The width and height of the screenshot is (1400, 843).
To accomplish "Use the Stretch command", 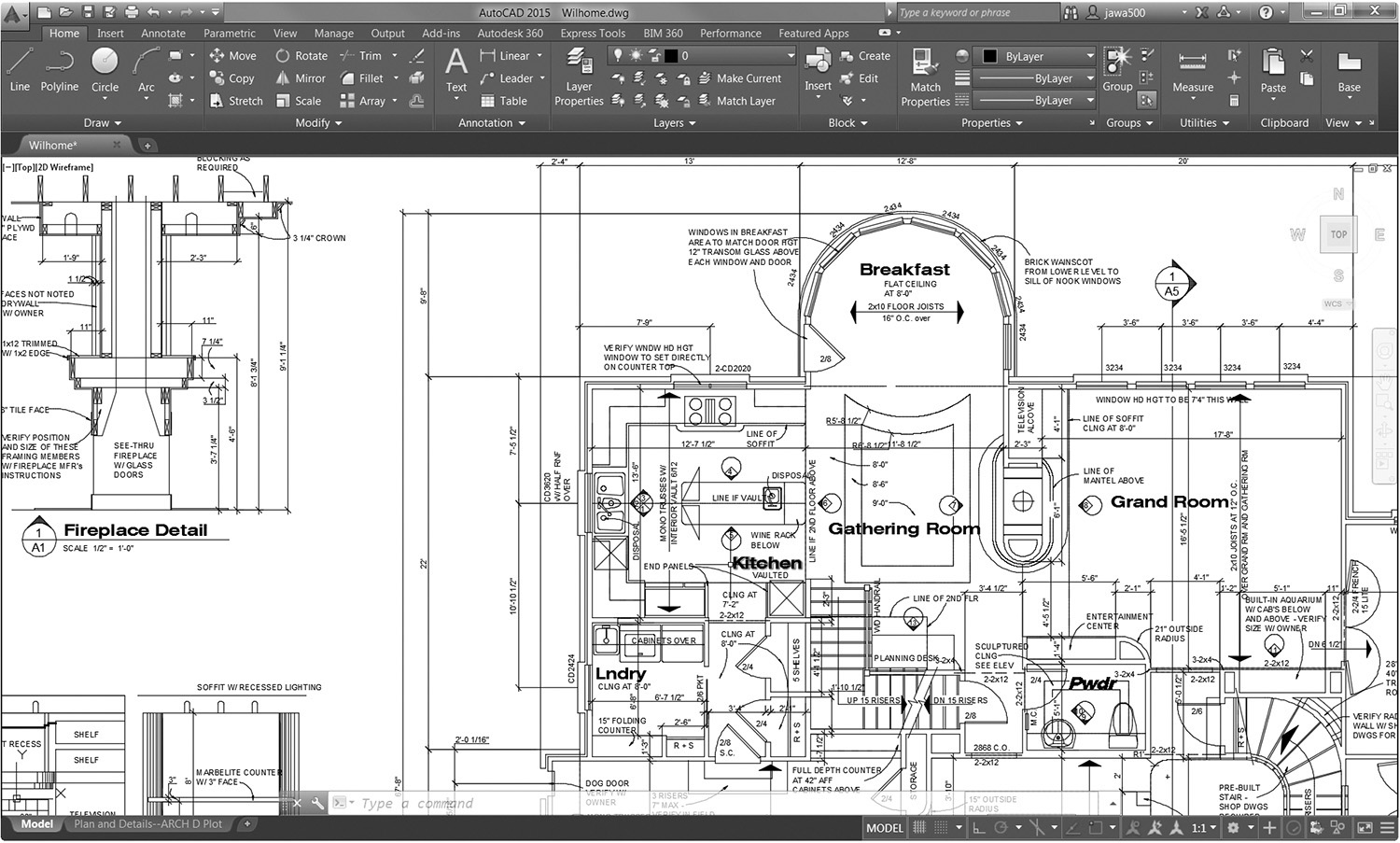I will [x=236, y=101].
